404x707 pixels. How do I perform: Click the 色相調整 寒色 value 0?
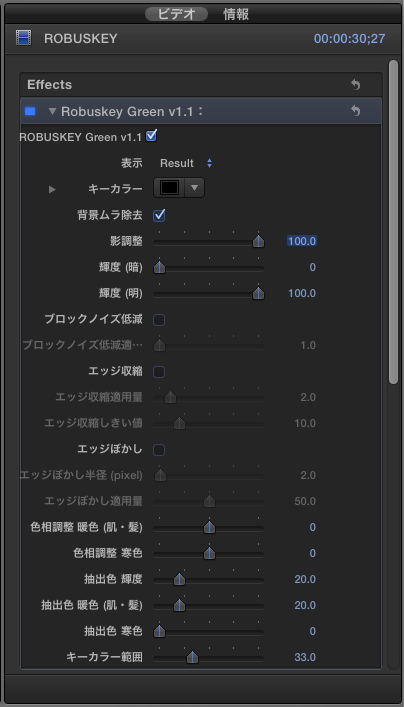(x=312, y=553)
